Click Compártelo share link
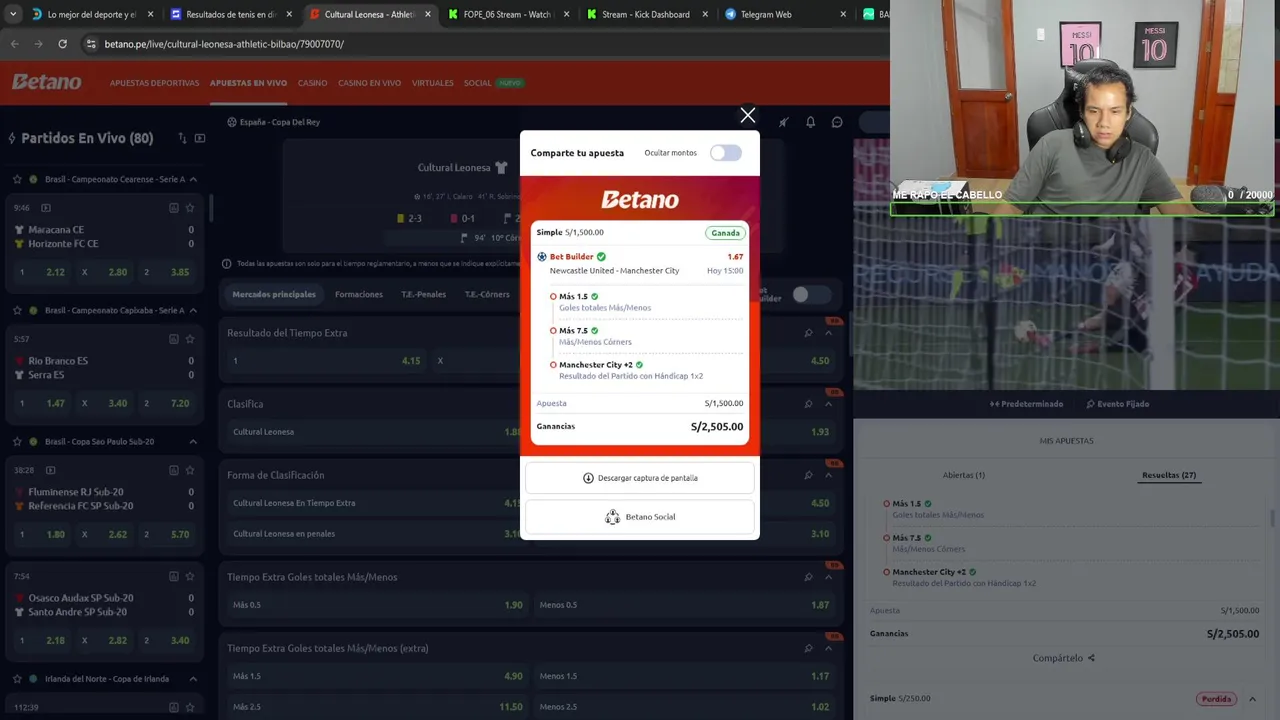This screenshot has height=720, width=1280. tap(1063, 658)
